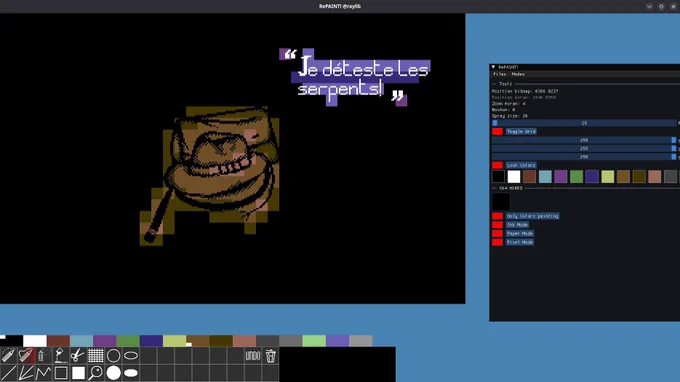Choose white swatch in RePAINT! panel
The height and width of the screenshot is (382, 680).
pyautogui.click(x=514, y=176)
